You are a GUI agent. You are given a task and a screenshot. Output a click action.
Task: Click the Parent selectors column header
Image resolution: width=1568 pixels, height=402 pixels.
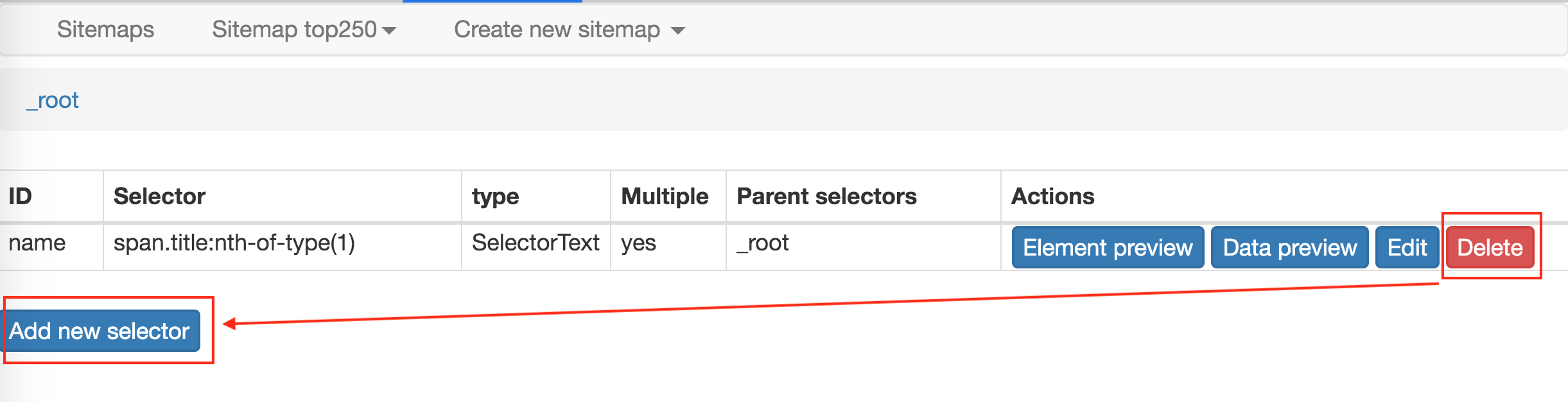pyautogui.click(x=826, y=196)
